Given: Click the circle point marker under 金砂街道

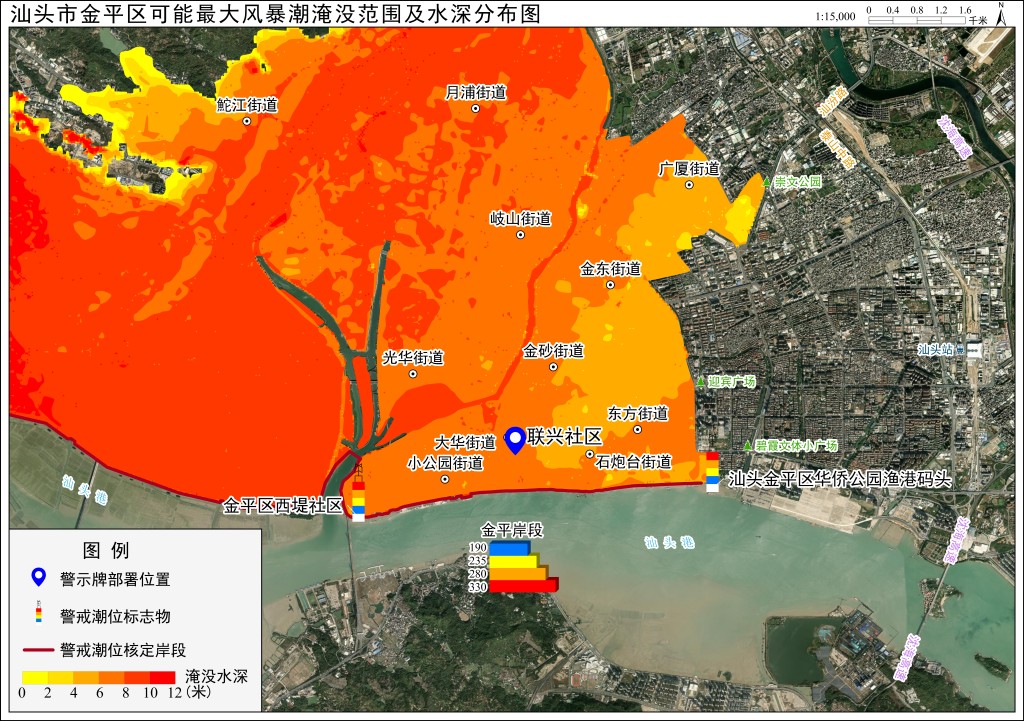Looking at the screenshot, I should 553,367.
